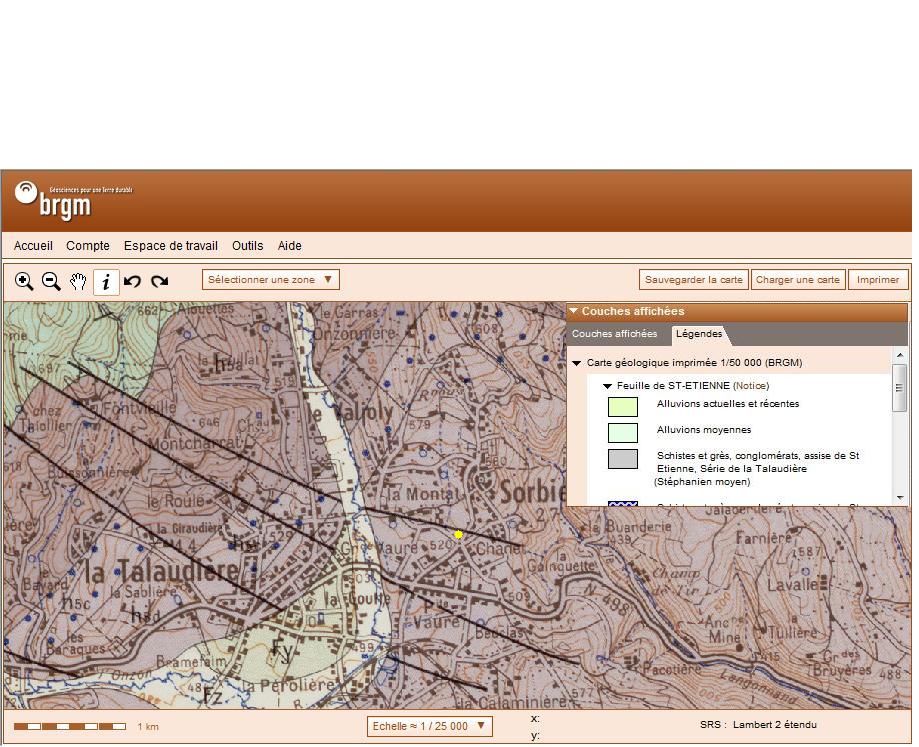Click the 'Alluvions moyennes' legend label
The width and height of the screenshot is (919, 747).
pos(704,430)
